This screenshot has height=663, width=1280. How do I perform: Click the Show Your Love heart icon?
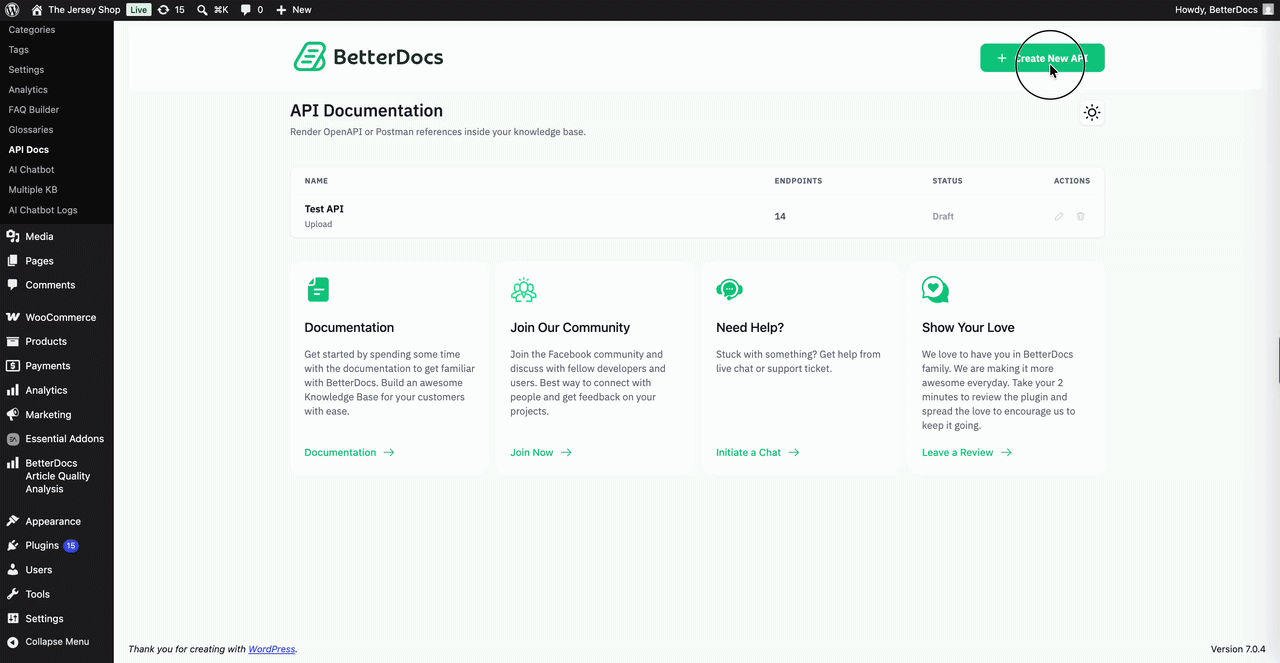[935, 290]
